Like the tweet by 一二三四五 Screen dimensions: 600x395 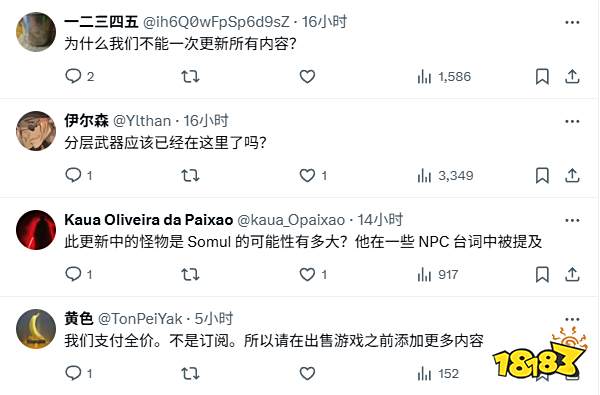point(307,77)
